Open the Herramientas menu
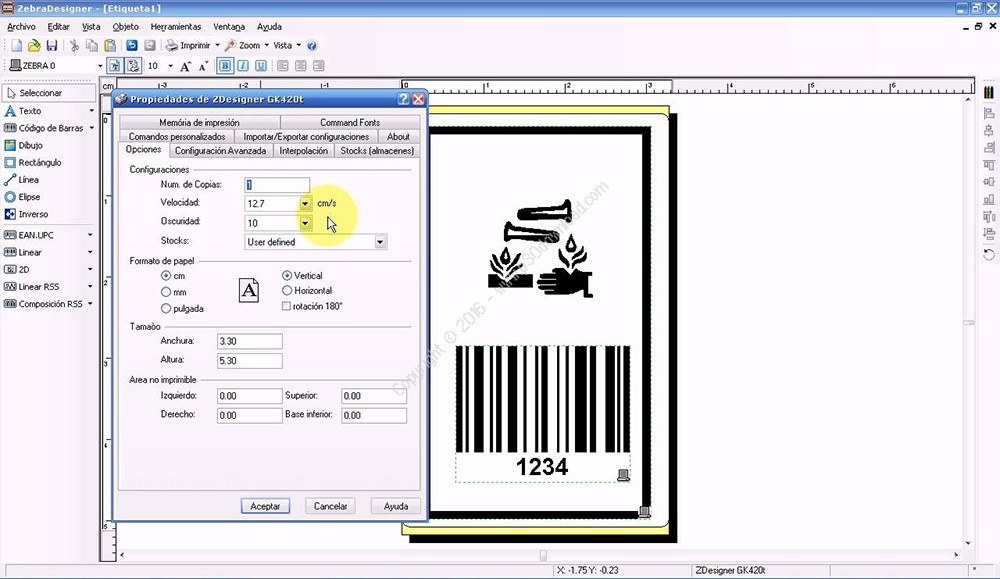The image size is (1000, 579). (176, 27)
